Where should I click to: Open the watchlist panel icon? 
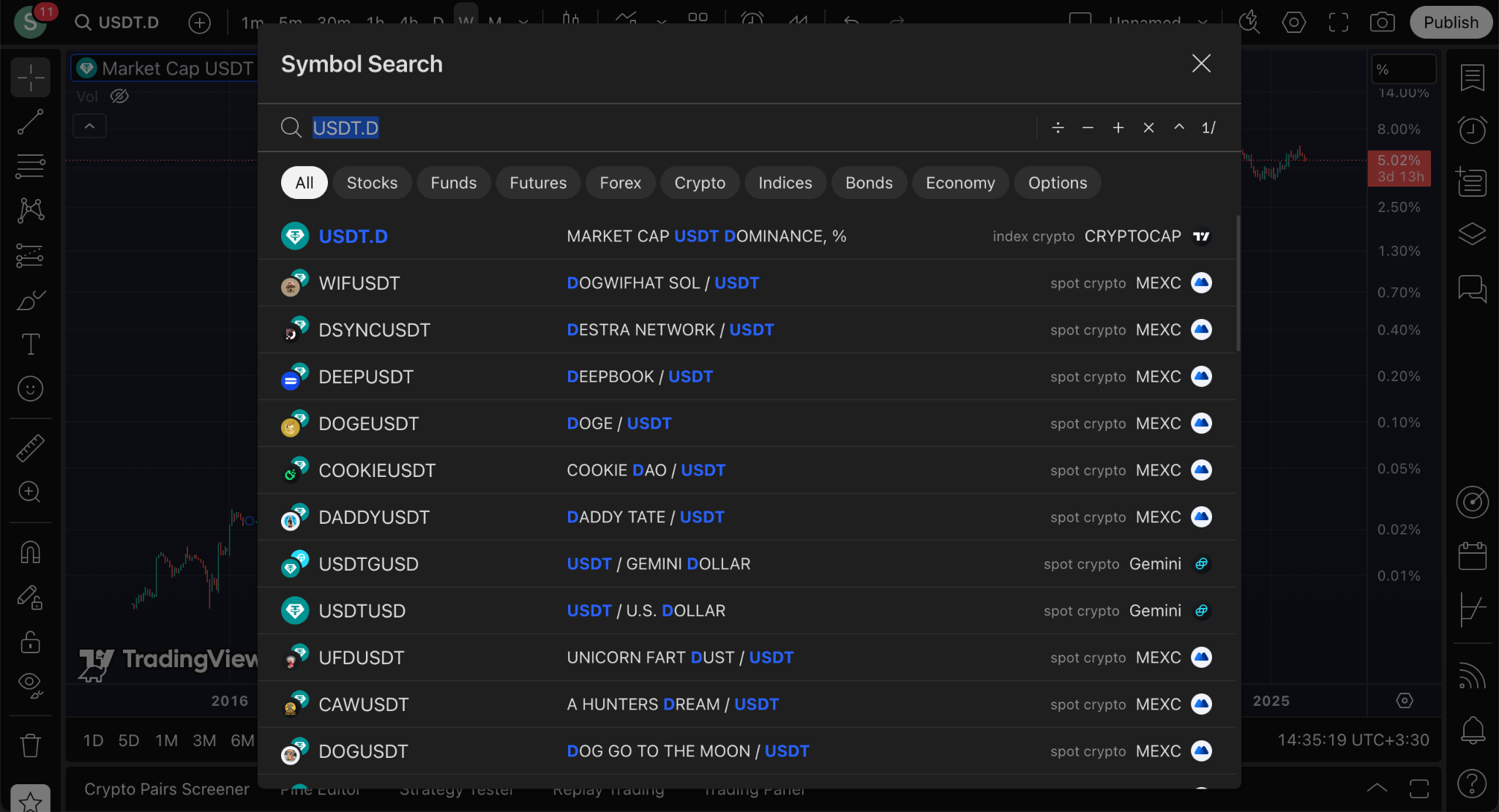pyautogui.click(x=1472, y=78)
